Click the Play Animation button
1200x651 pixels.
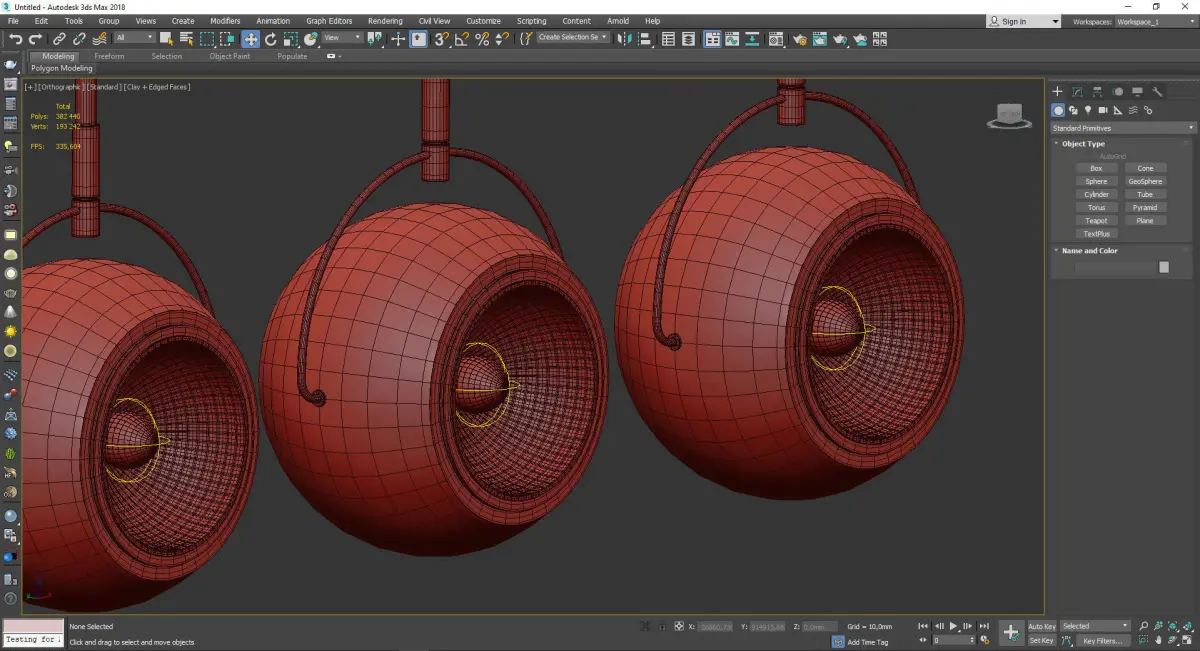tap(954, 626)
